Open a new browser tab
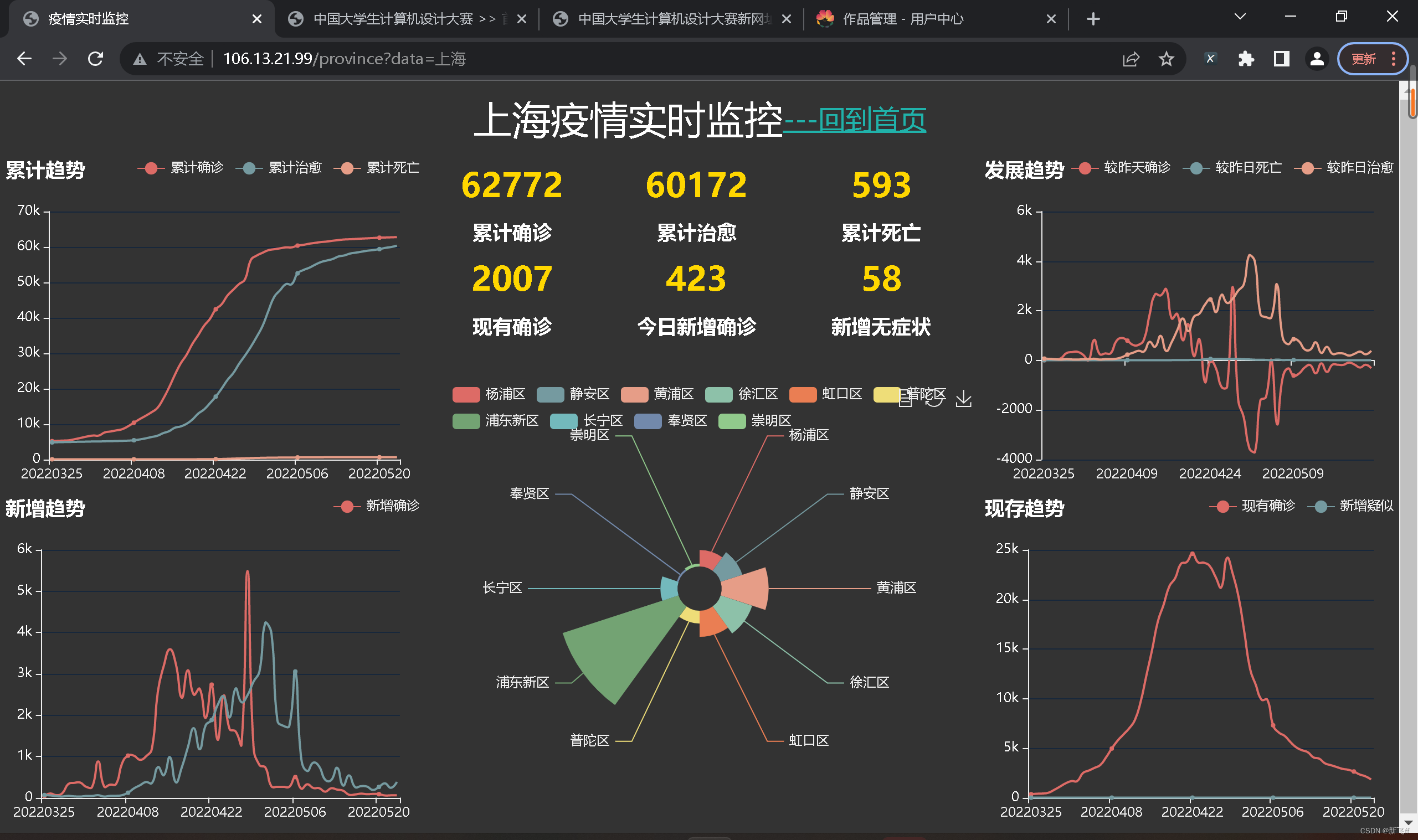The image size is (1418, 840). [x=1093, y=19]
